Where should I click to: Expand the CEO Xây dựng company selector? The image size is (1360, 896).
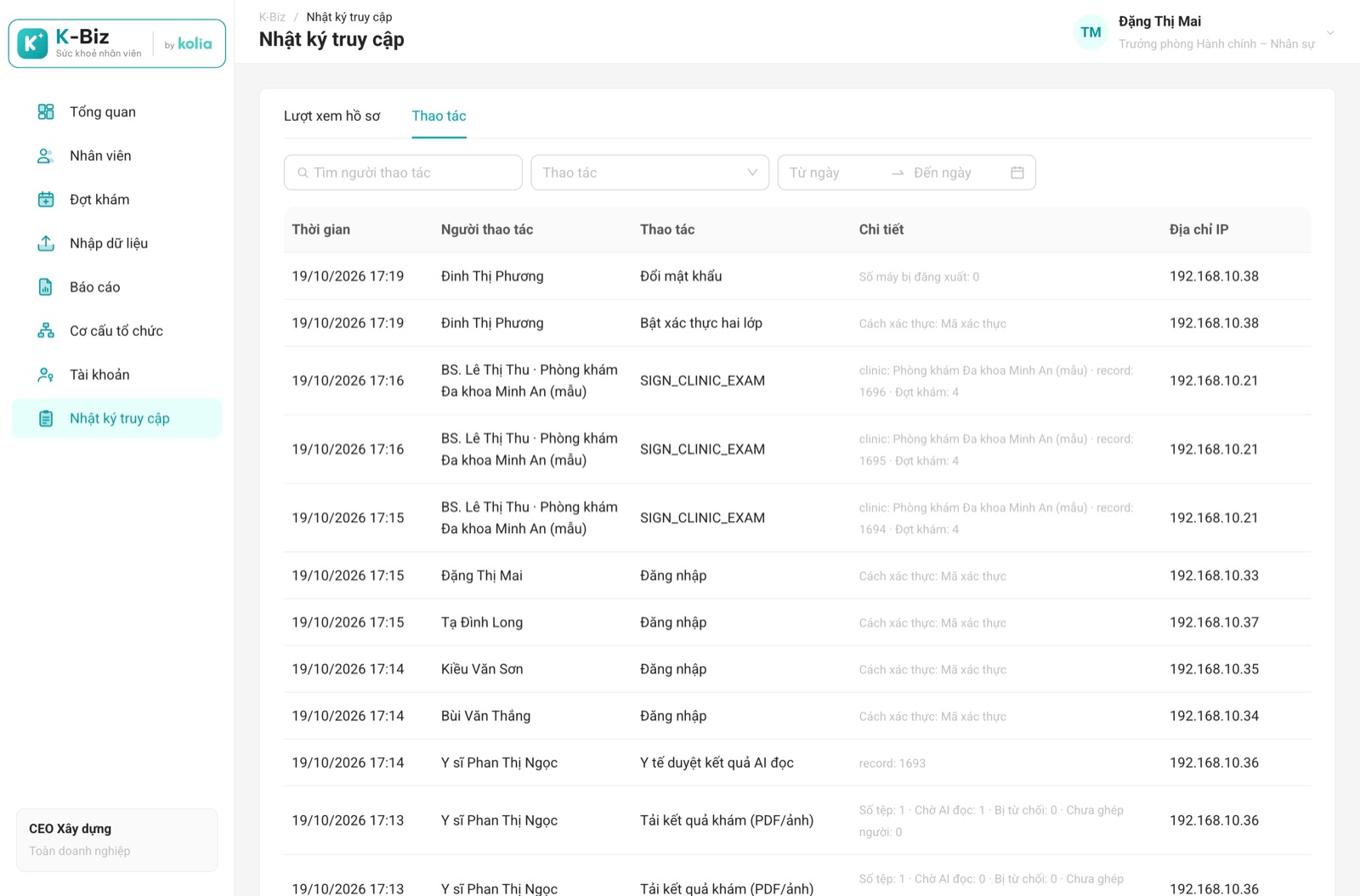pyautogui.click(x=117, y=839)
